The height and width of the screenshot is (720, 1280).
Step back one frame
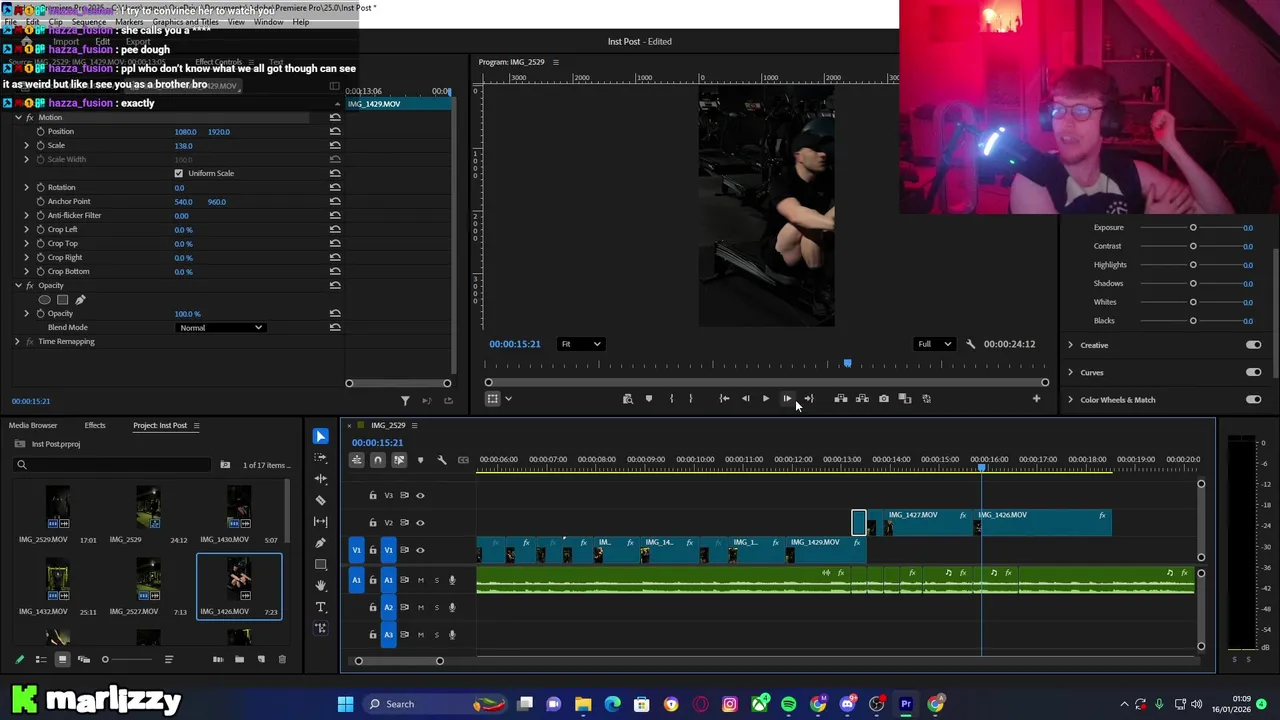coord(745,399)
